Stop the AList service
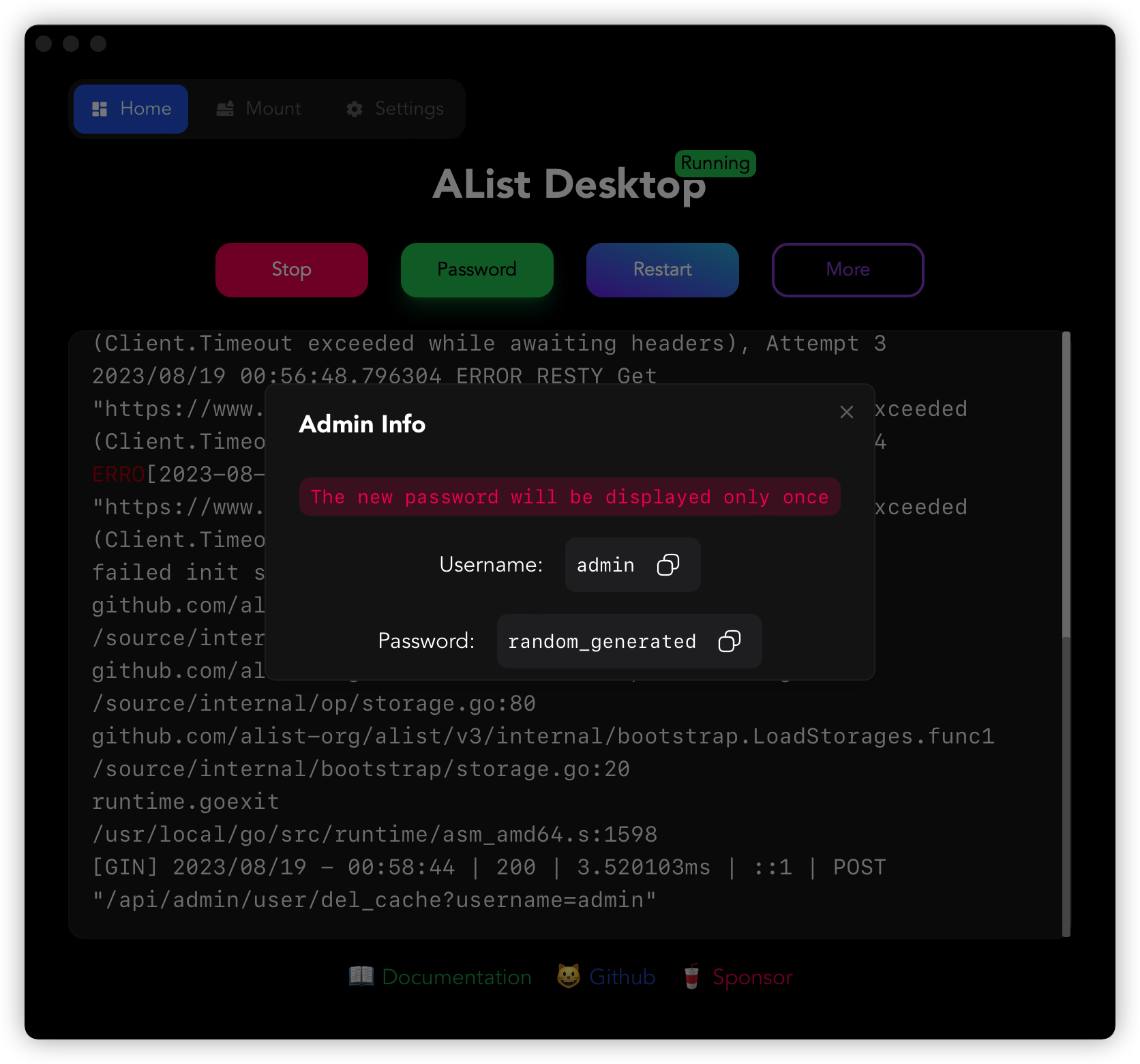 coord(292,270)
